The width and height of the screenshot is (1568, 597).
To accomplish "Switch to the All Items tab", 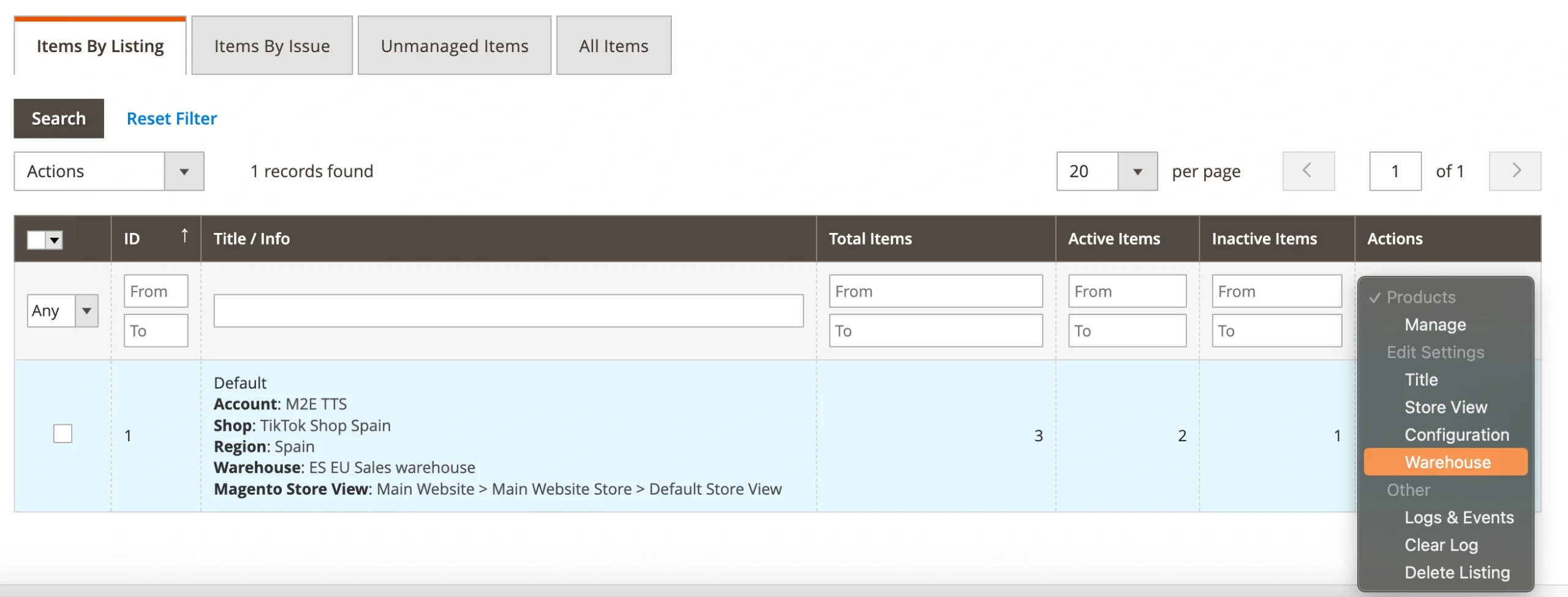I will [613, 46].
